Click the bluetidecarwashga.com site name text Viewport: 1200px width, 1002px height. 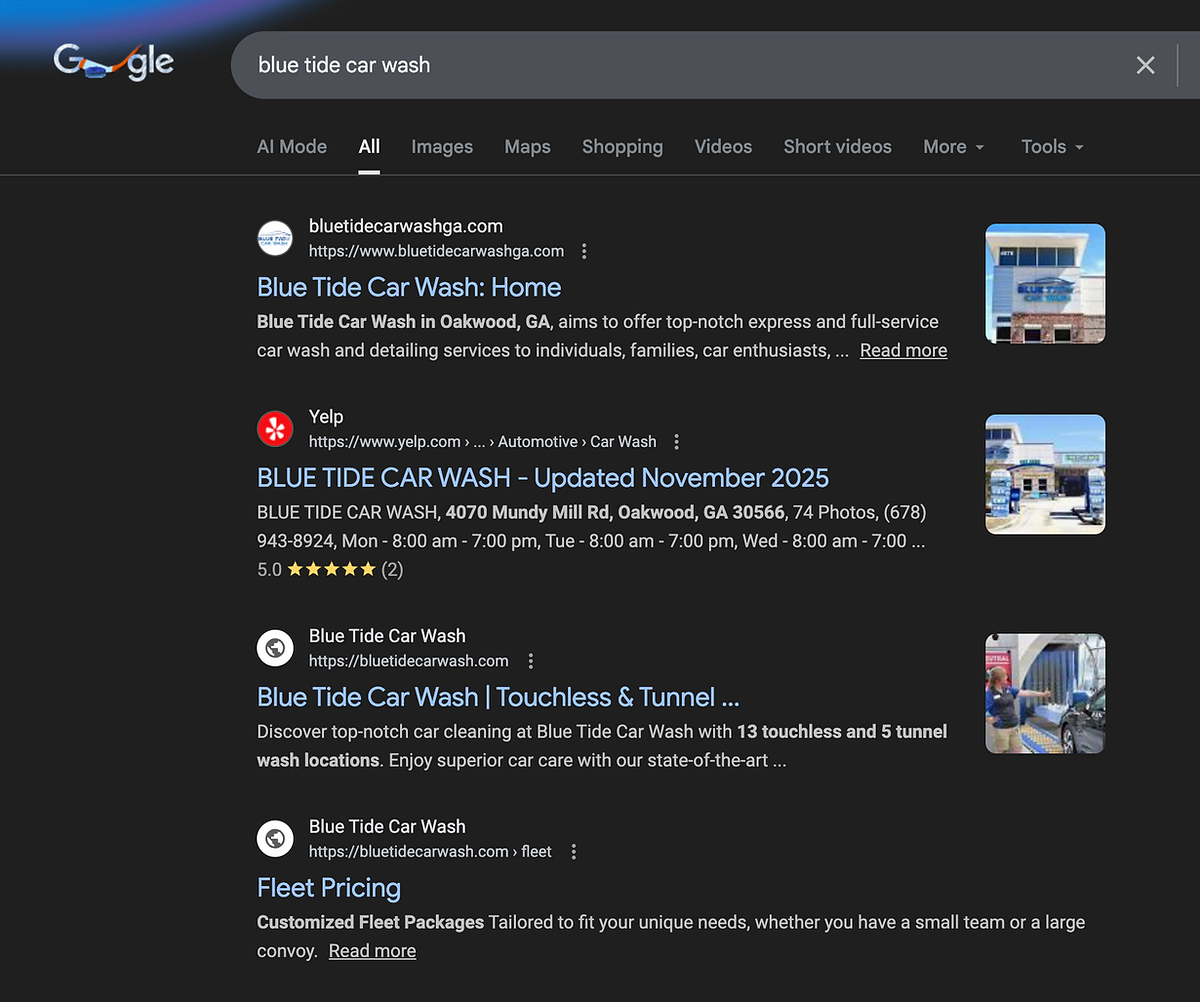coord(406,226)
